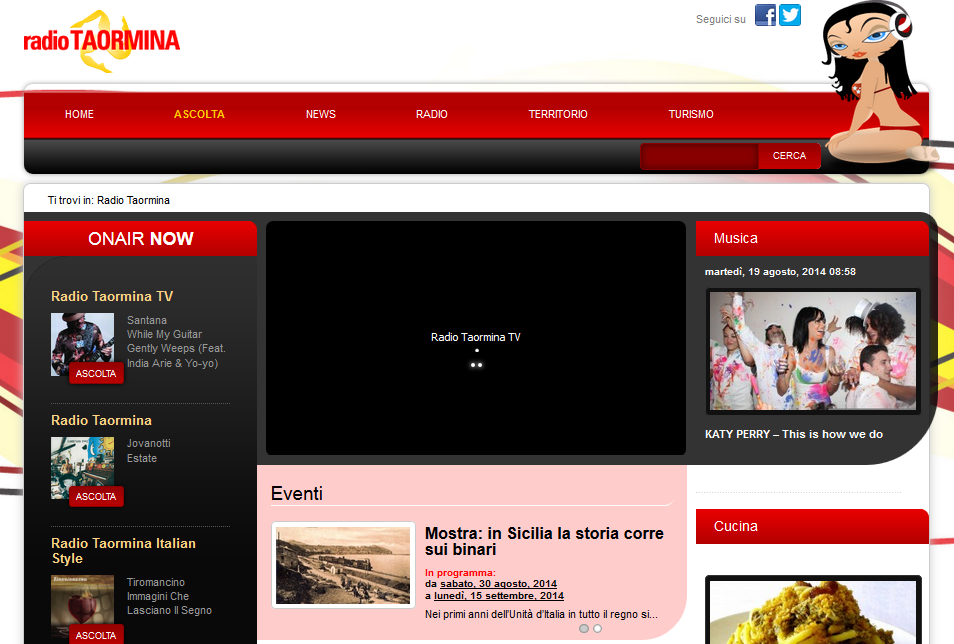This screenshot has width=954, height=644.
Task: Open the Twitter profile icon
Action: tap(790, 15)
